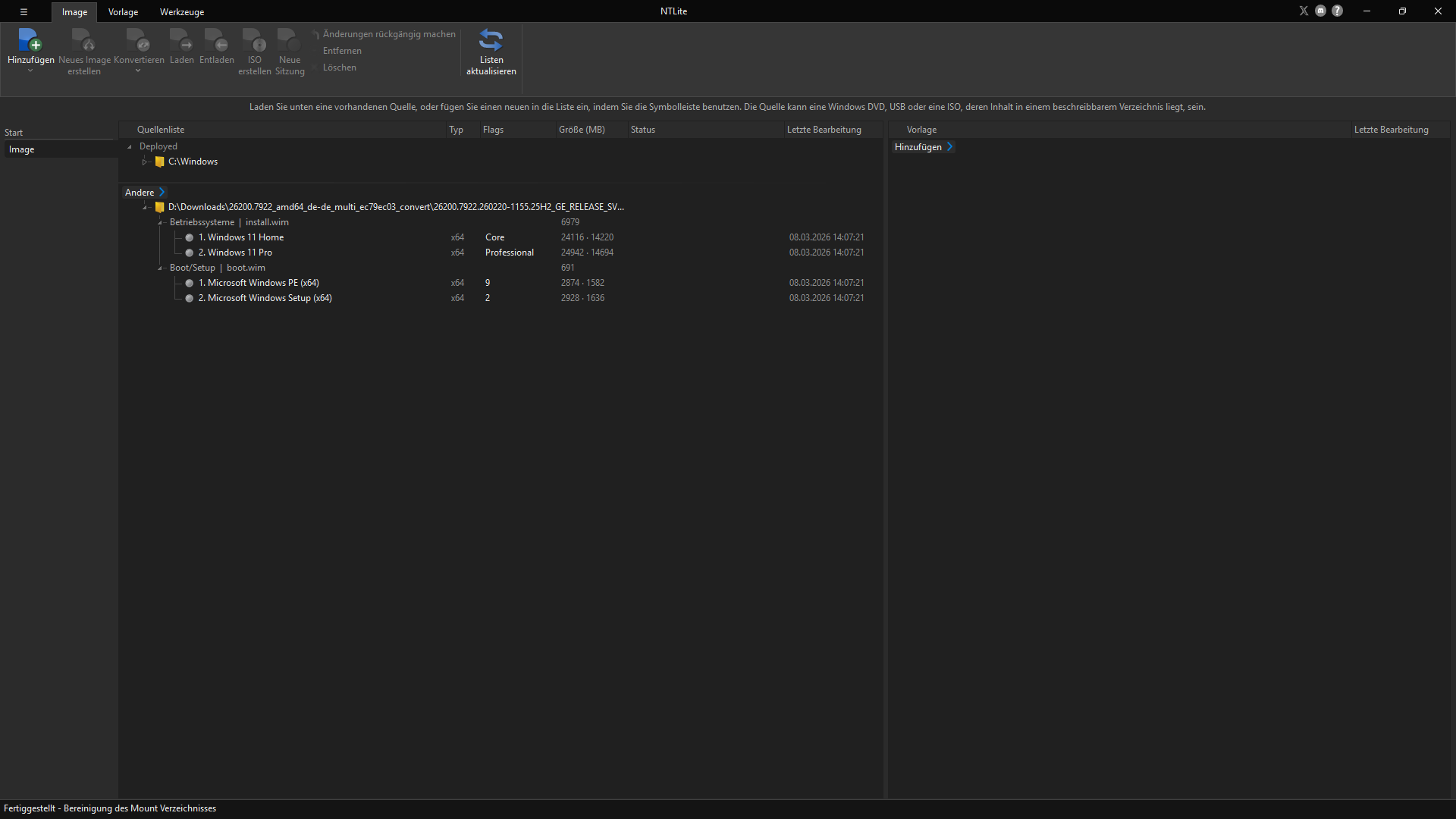This screenshot has height=819, width=1456.
Task: Open the help question-mark icon
Action: click(x=1338, y=11)
